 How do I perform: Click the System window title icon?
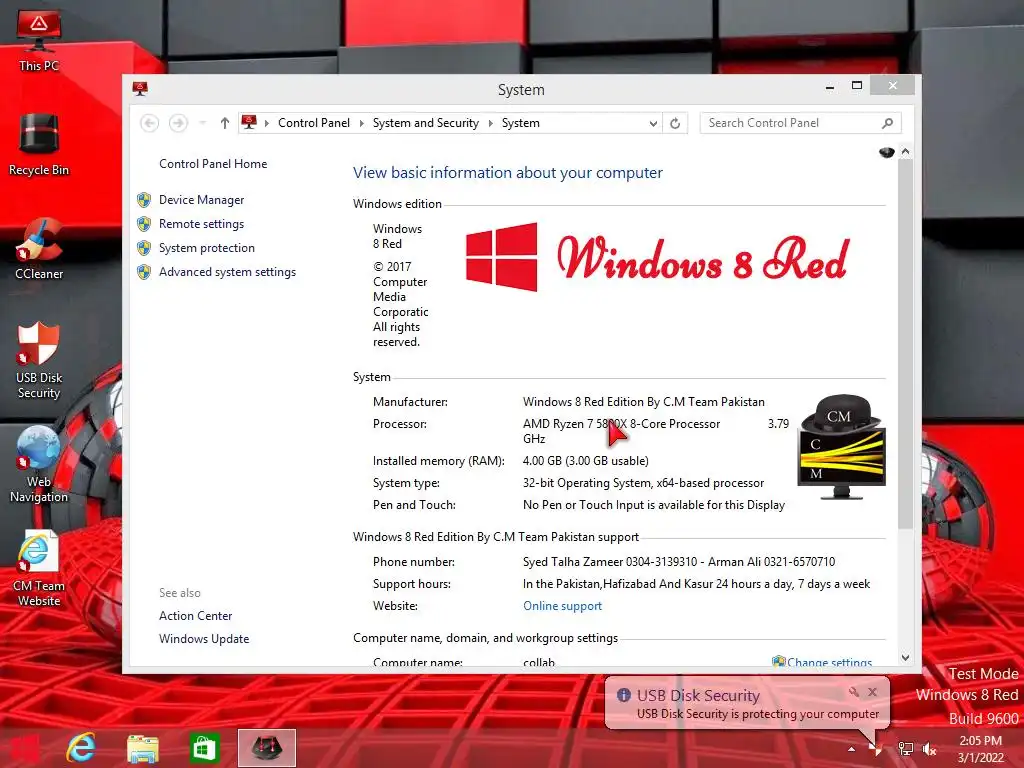(x=140, y=89)
